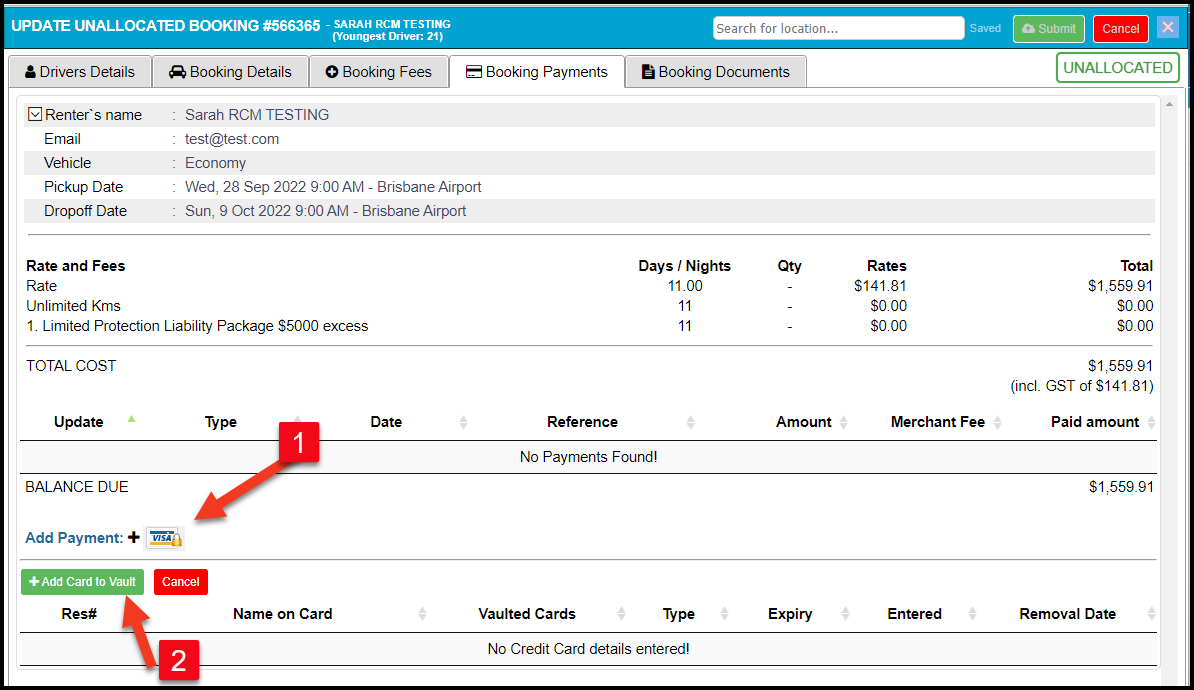Click the vehicle value Economy
This screenshot has width=1194, height=690.
pyautogui.click(x=215, y=163)
